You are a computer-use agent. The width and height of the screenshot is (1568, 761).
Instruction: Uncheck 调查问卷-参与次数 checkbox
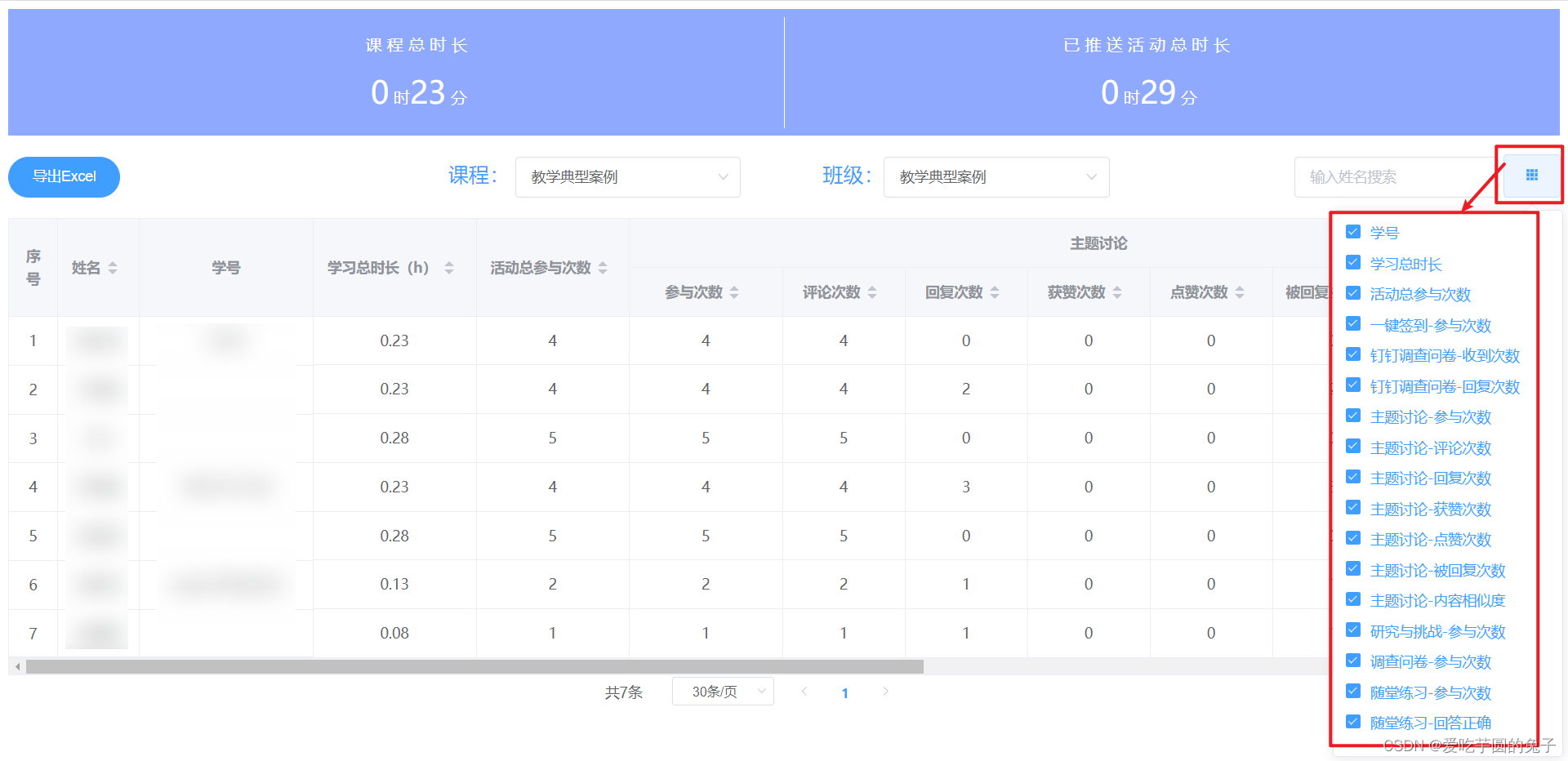(x=1353, y=661)
